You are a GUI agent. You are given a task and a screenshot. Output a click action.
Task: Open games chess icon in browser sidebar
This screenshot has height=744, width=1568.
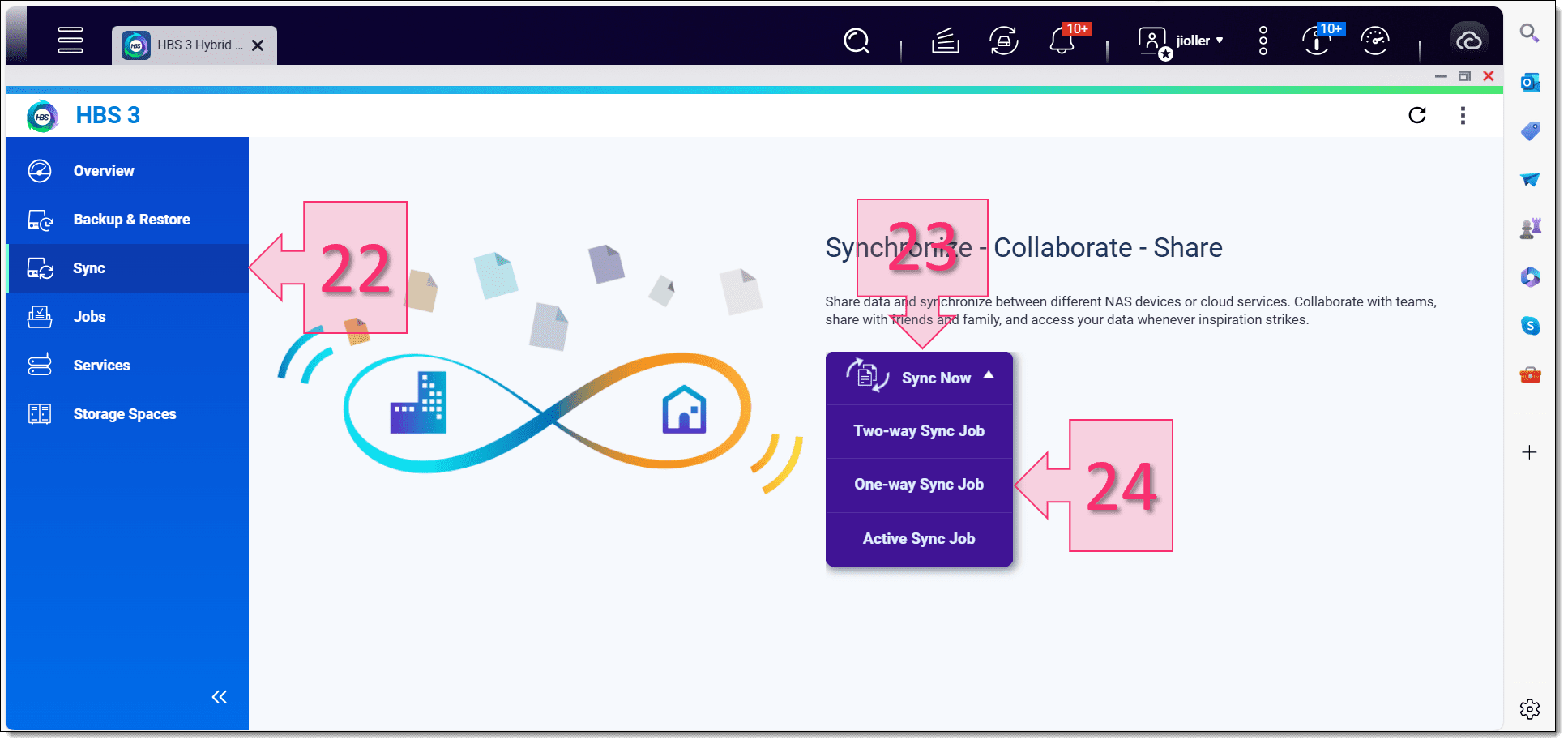tap(1530, 228)
